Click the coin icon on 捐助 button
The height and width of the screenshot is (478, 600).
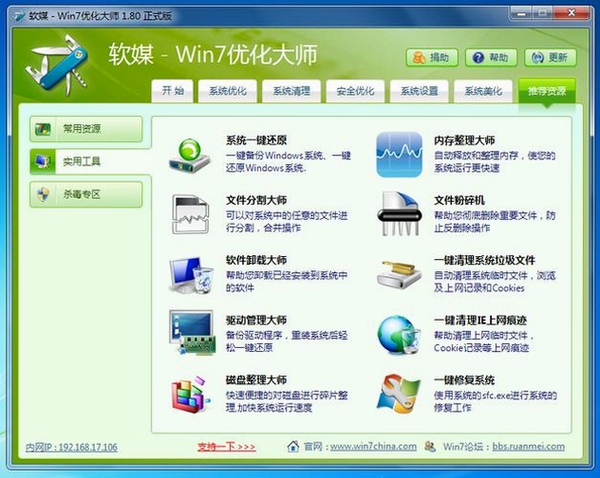click(x=419, y=58)
